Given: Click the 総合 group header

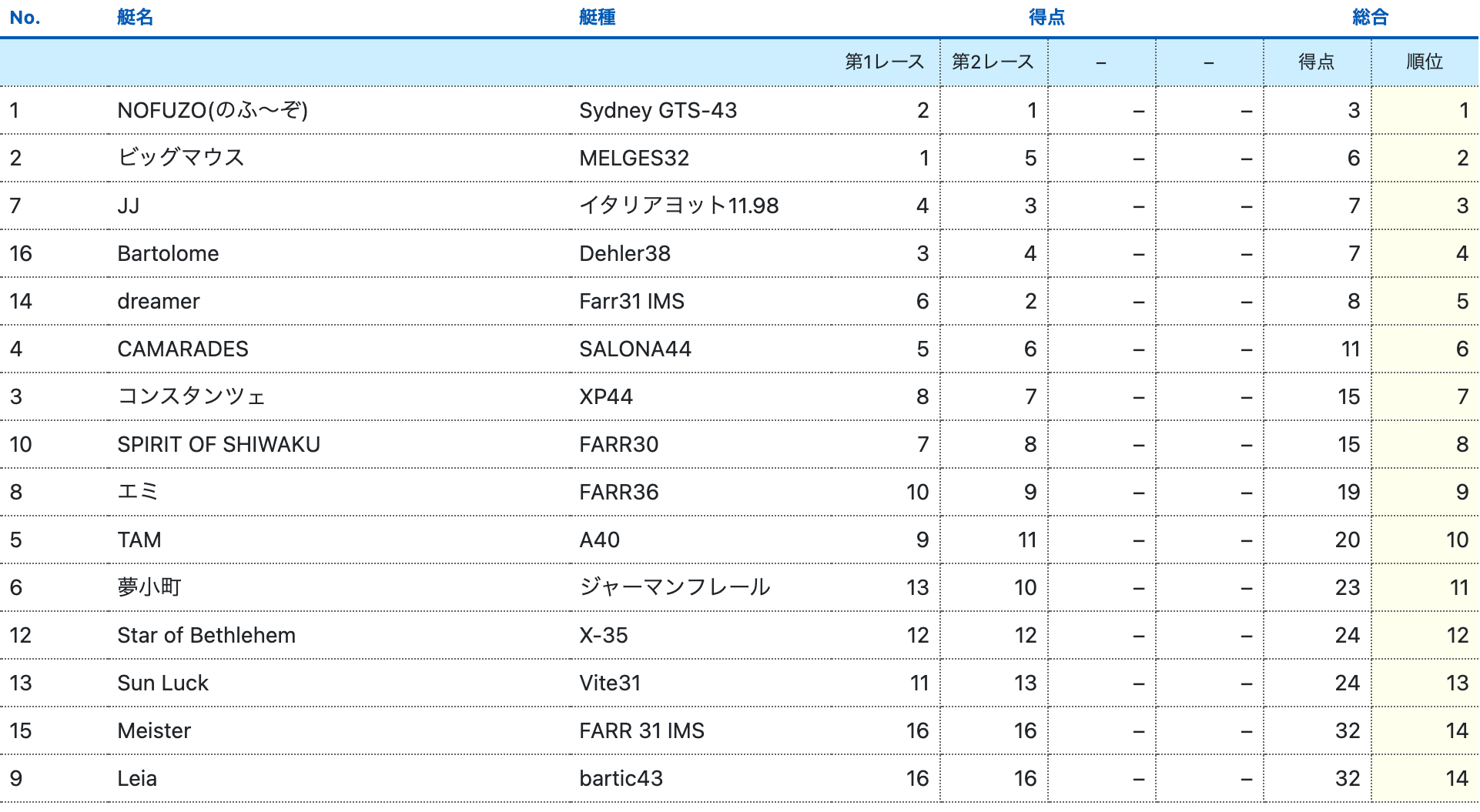Looking at the screenshot, I should pos(1370,17).
